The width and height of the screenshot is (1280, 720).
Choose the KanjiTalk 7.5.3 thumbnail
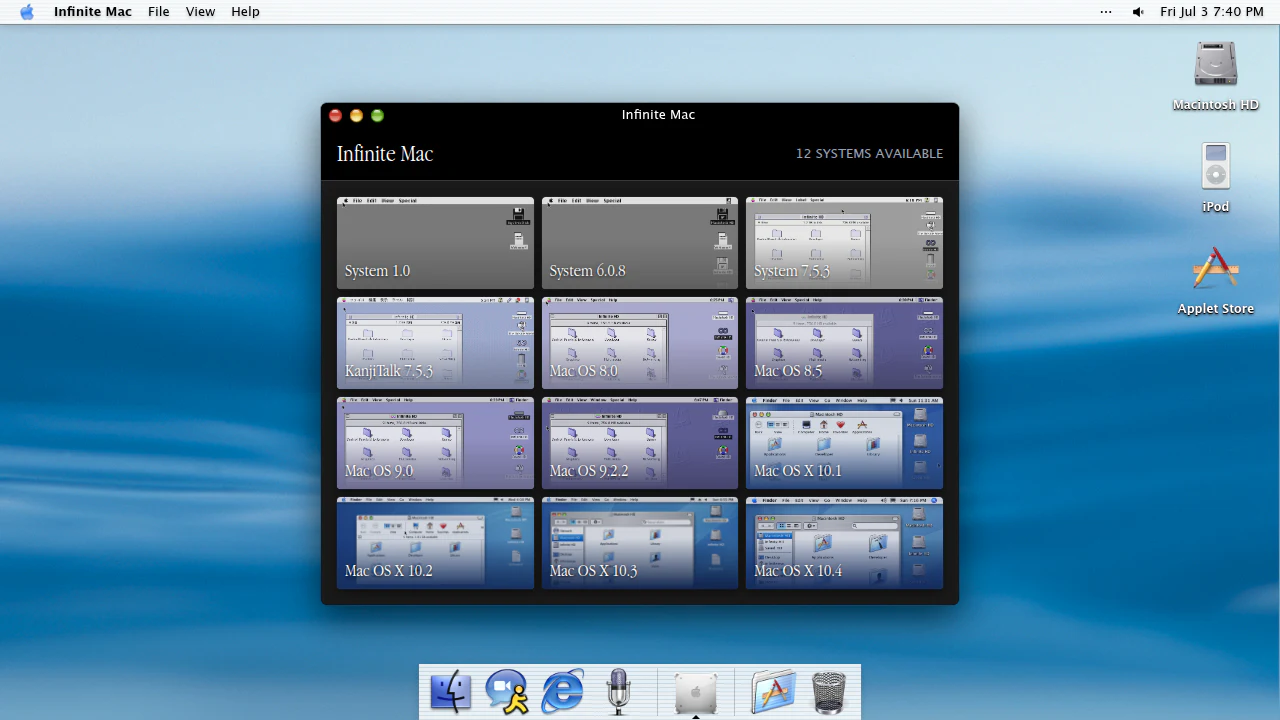point(435,343)
